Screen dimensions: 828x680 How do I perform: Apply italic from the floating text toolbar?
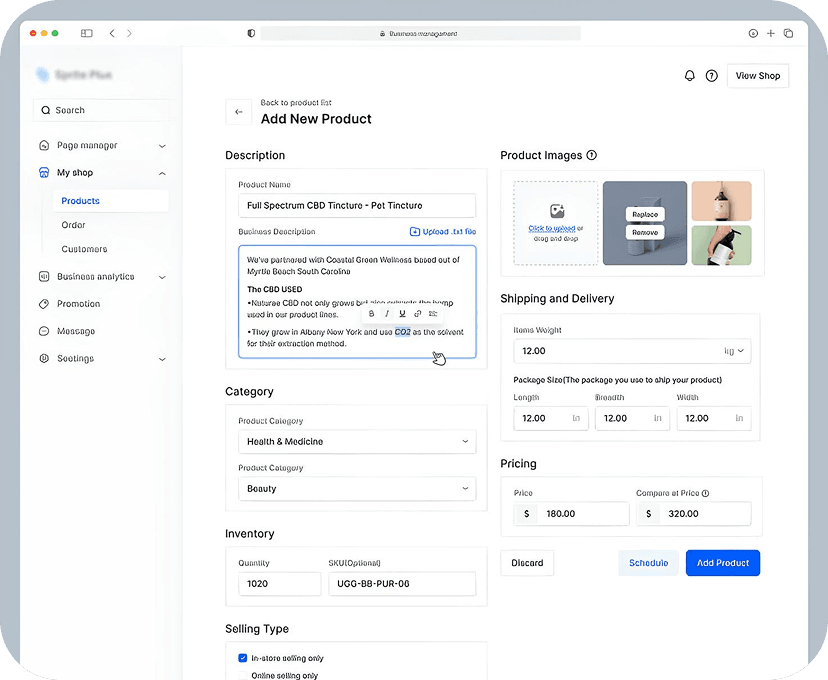387,314
